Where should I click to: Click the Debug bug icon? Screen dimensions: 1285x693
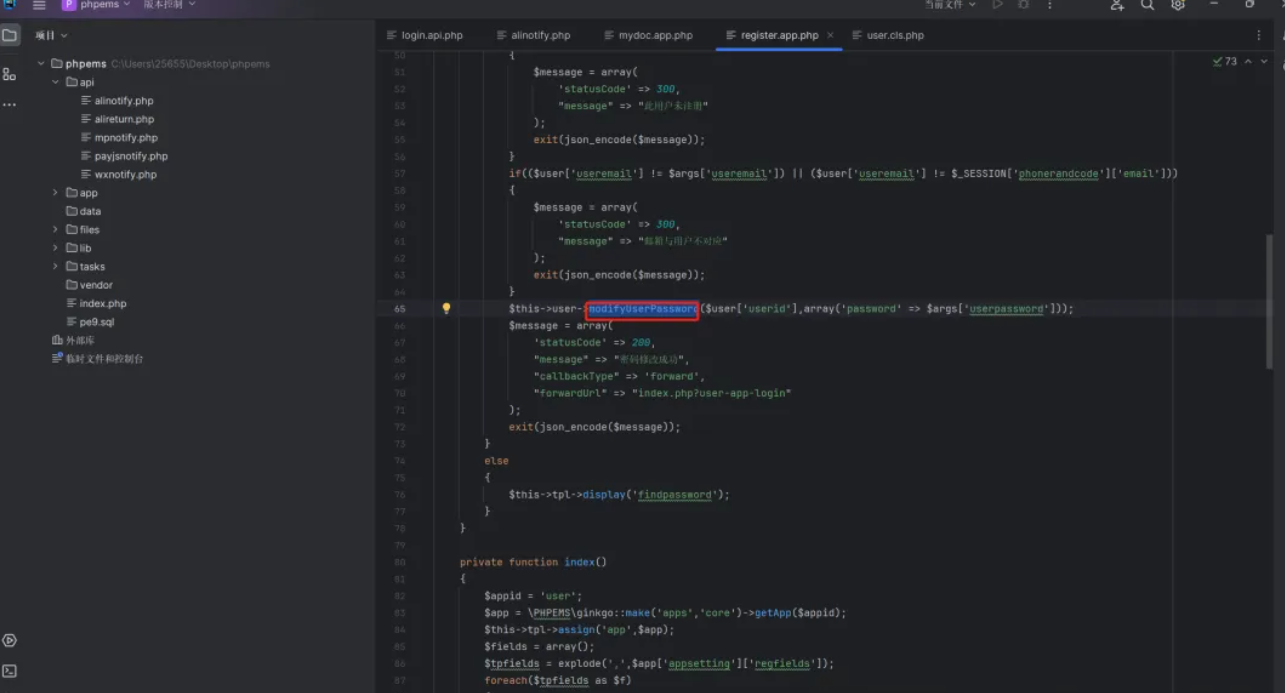coord(1023,5)
